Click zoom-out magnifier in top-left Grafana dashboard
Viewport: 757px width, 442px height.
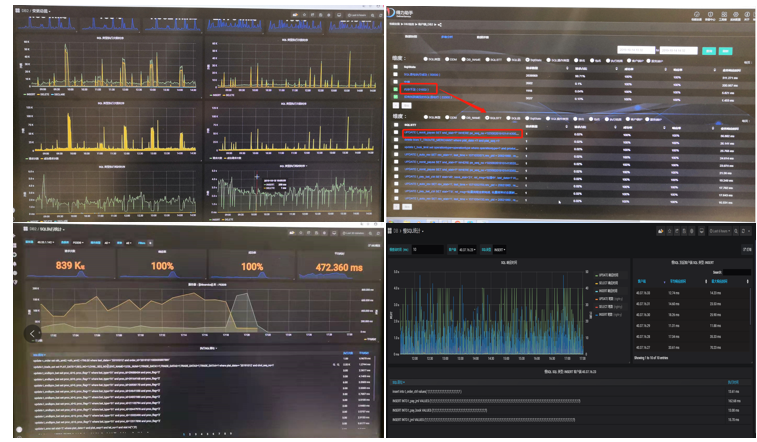pyautogui.click(x=372, y=15)
